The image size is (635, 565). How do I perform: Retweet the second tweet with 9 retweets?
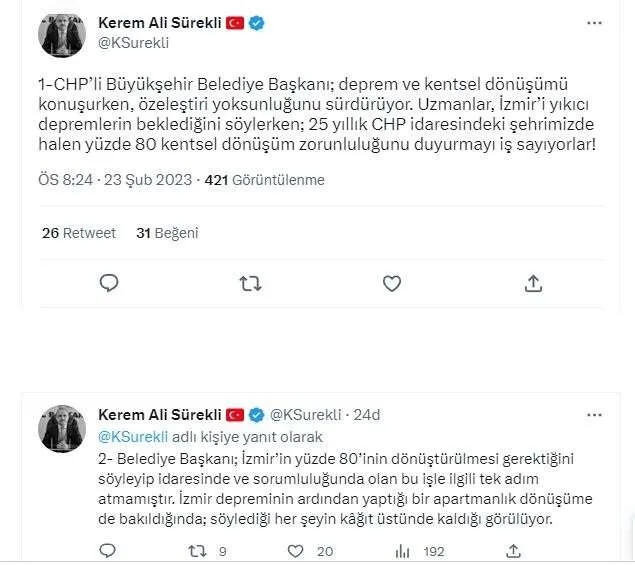click(207, 551)
